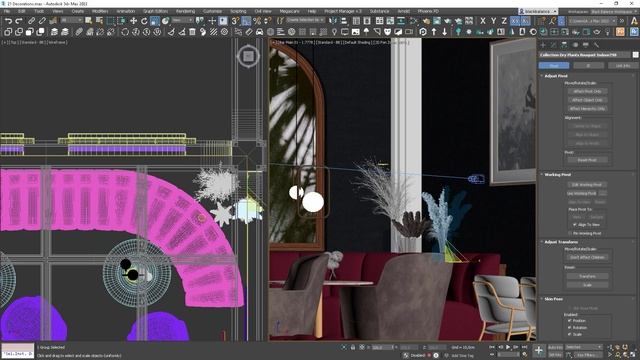The image size is (640, 360).
Task: Open the Modifiers menu
Action: (x=100, y=11)
